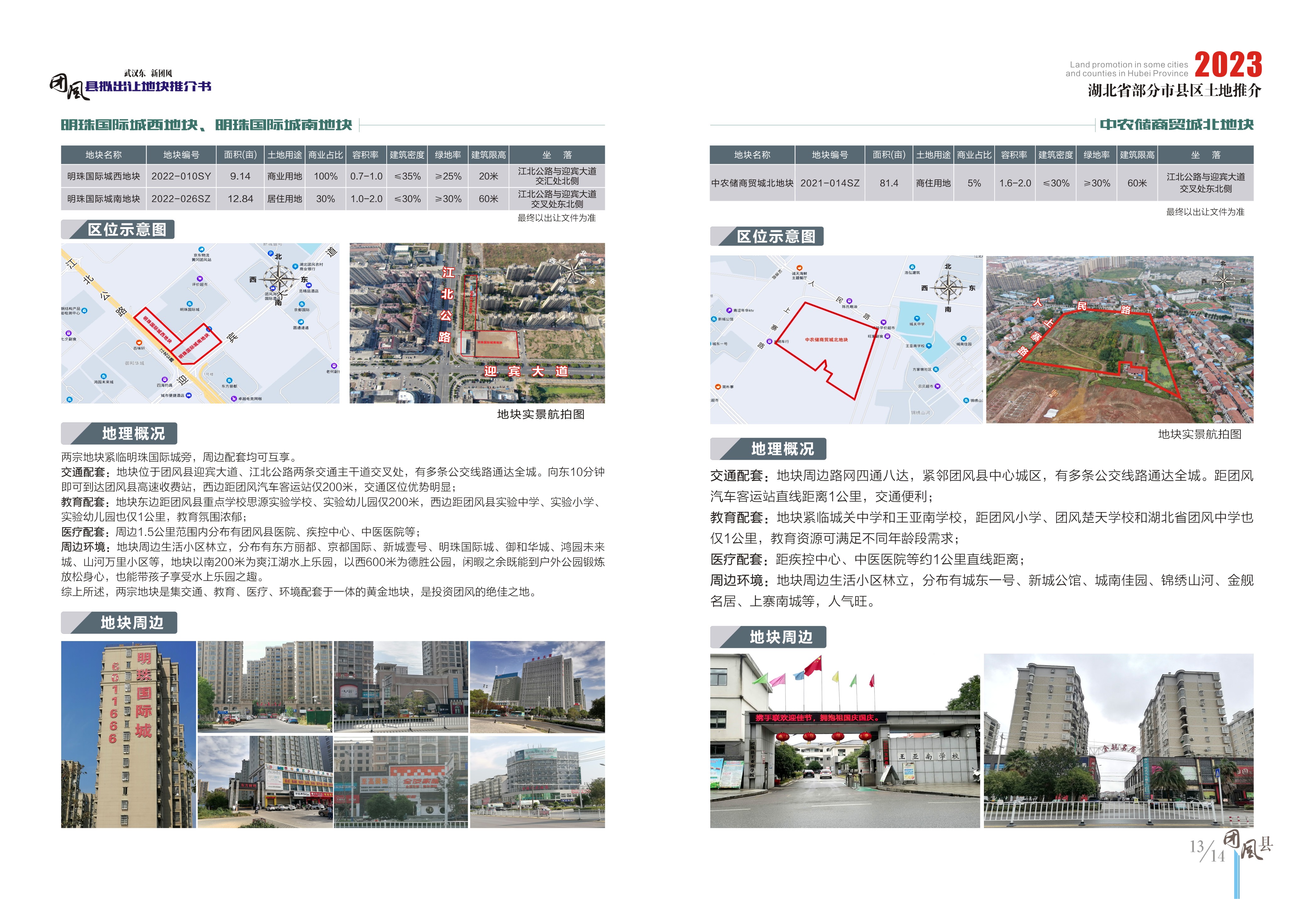The height and width of the screenshot is (899, 1316).
Task: Select the 鸿园未来城 map pin
Action: [x=103, y=376]
